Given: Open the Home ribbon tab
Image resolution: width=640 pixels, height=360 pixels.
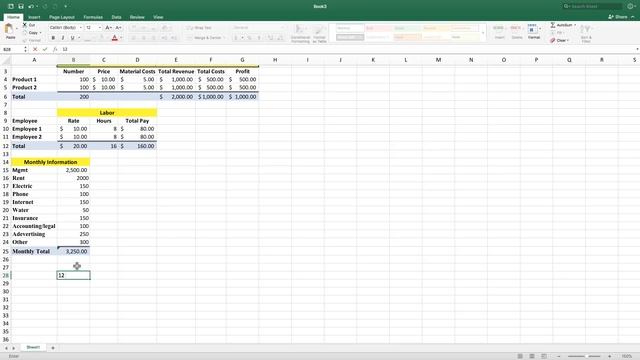Looking at the screenshot, I should (x=13, y=17).
